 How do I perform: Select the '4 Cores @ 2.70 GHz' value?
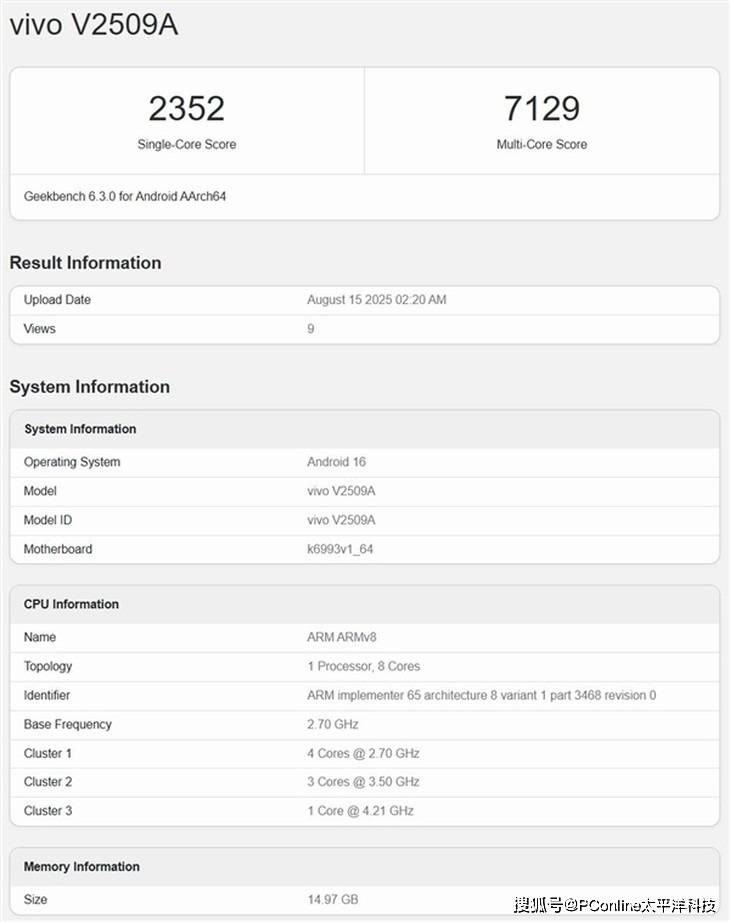(363, 753)
